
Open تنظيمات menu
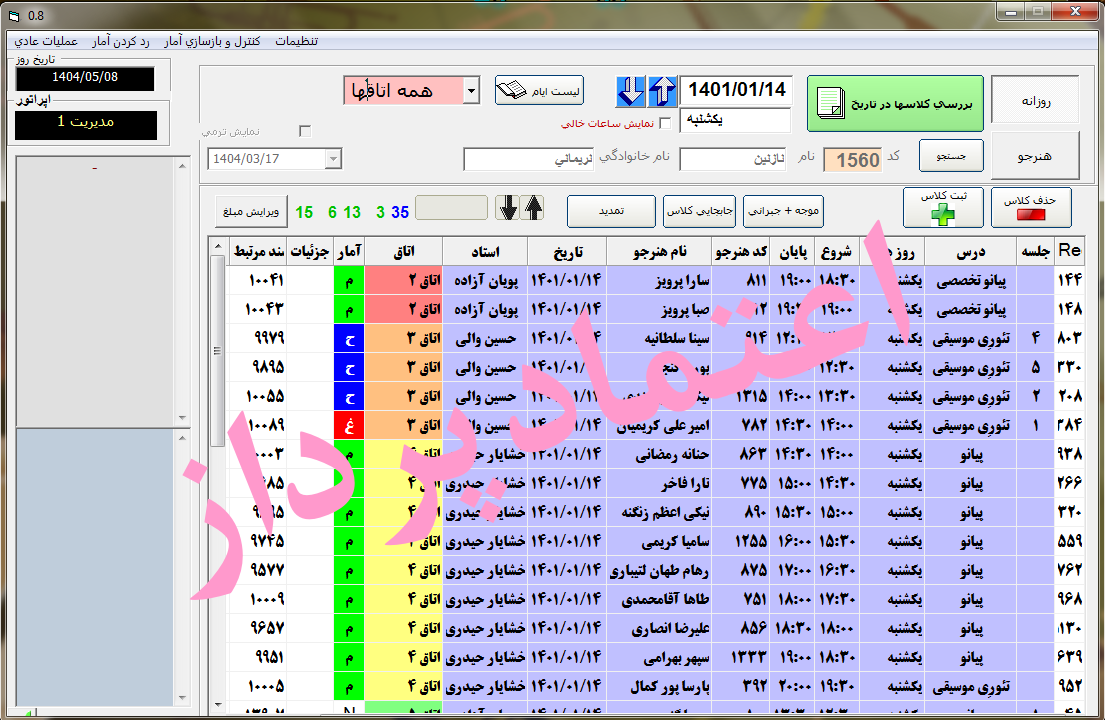pos(298,41)
